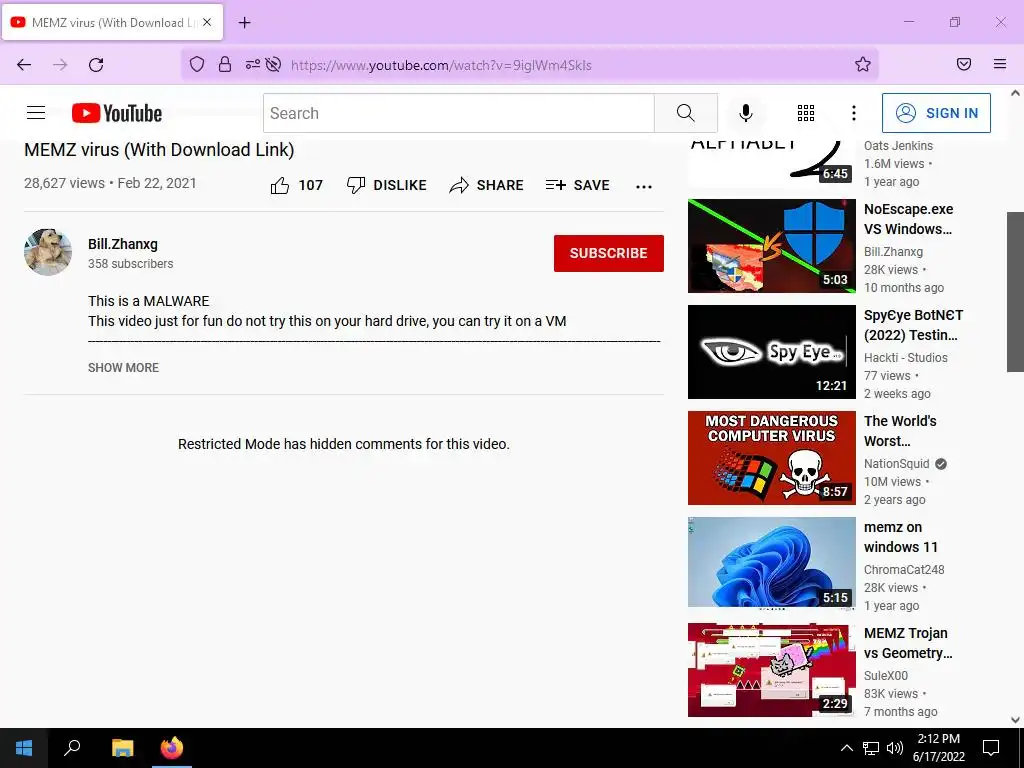The height and width of the screenshot is (768, 1024).
Task: Click the SuleX00 channel name
Action: [x=886, y=675]
